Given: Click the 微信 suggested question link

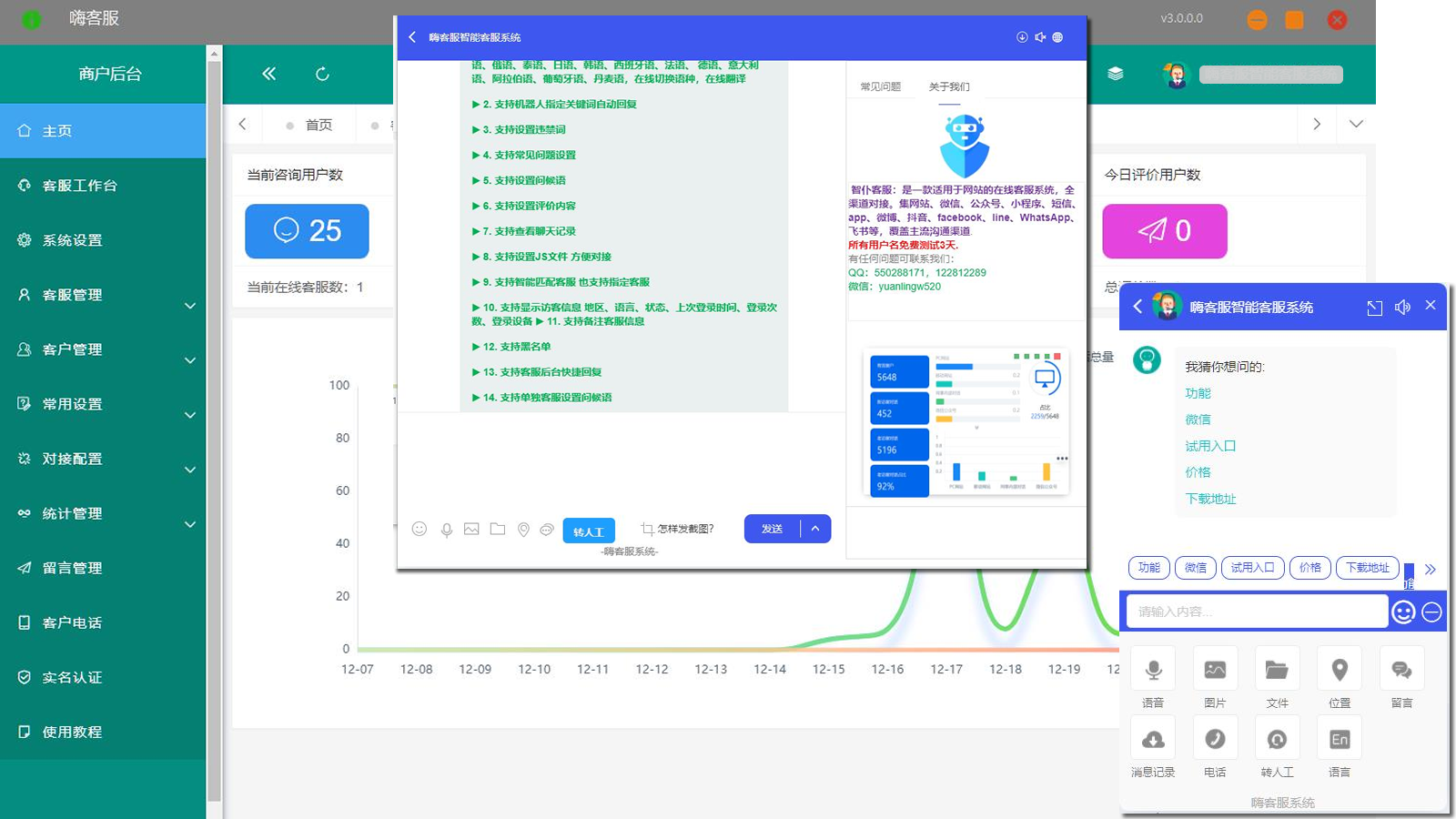Looking at the screenshot, I should click(x=1198, y=420).
